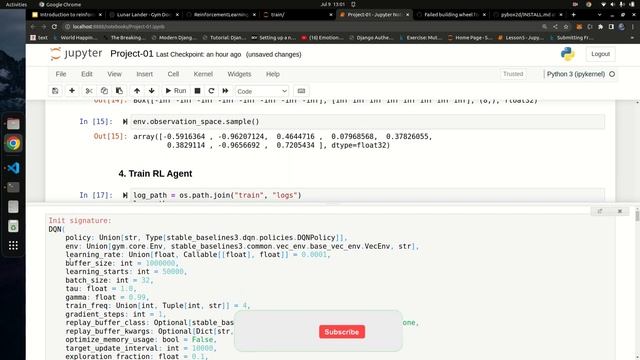This screenshot has width=640, height=360.
Task: Switch to pybox2d/INSTALL.md tab
Action: click(x=528, y=14)
